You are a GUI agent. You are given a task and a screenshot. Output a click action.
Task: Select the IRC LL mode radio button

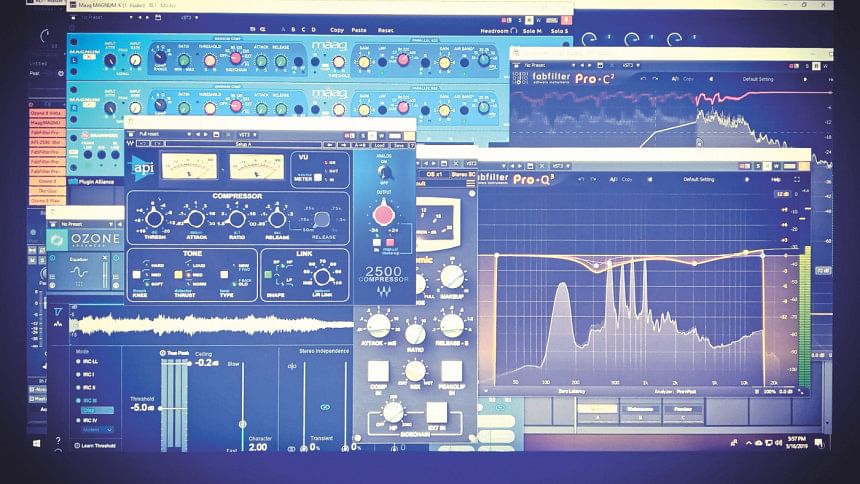78,362
